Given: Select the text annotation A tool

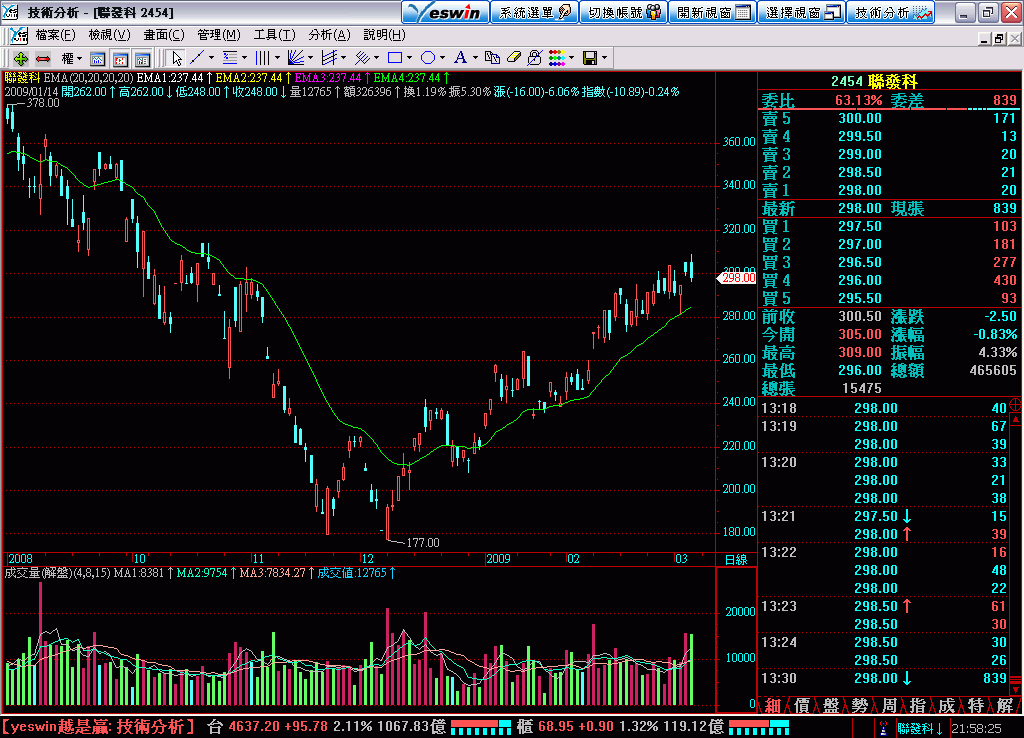Looking at the screenshot, I should 460,58.
